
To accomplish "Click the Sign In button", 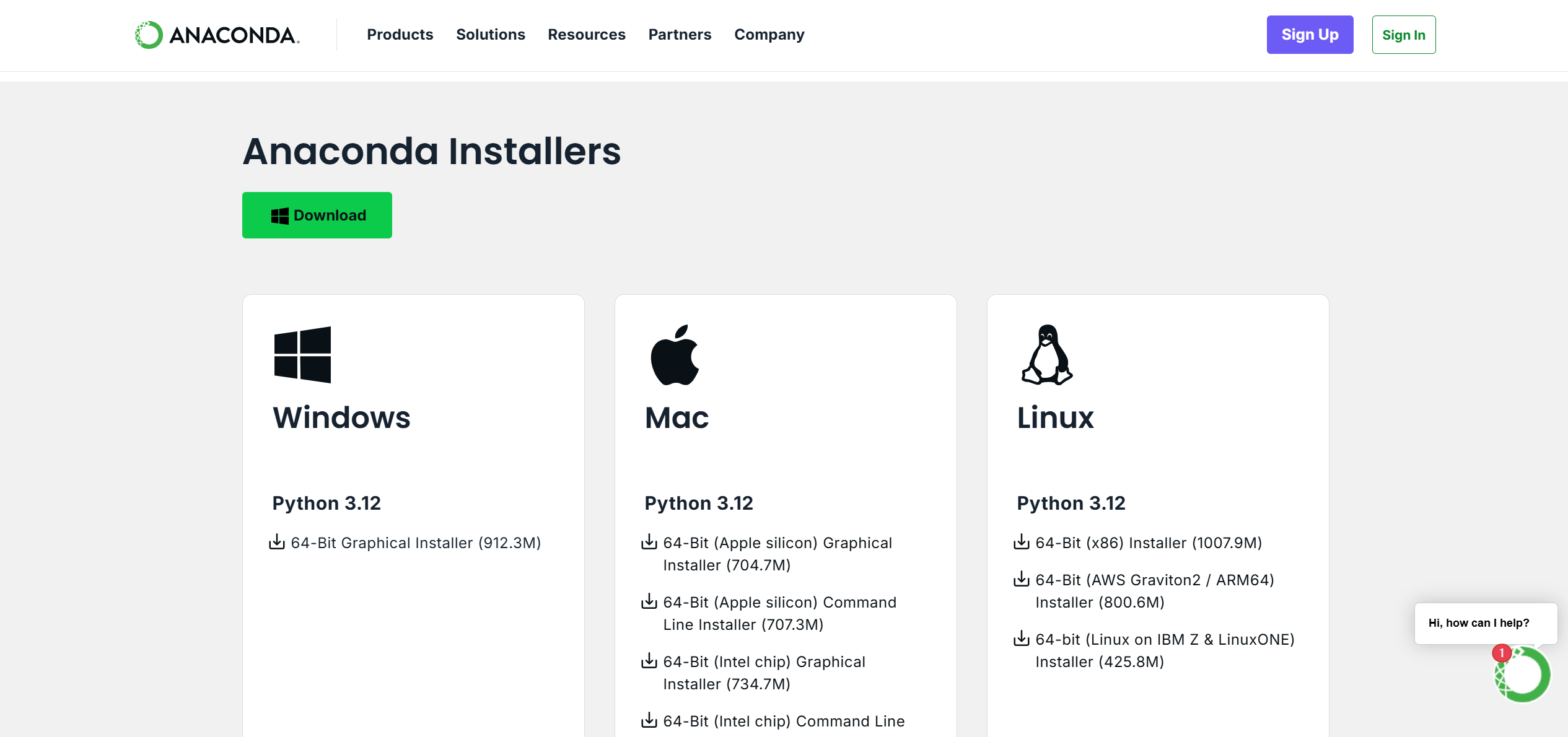I will click(1403, 35).
